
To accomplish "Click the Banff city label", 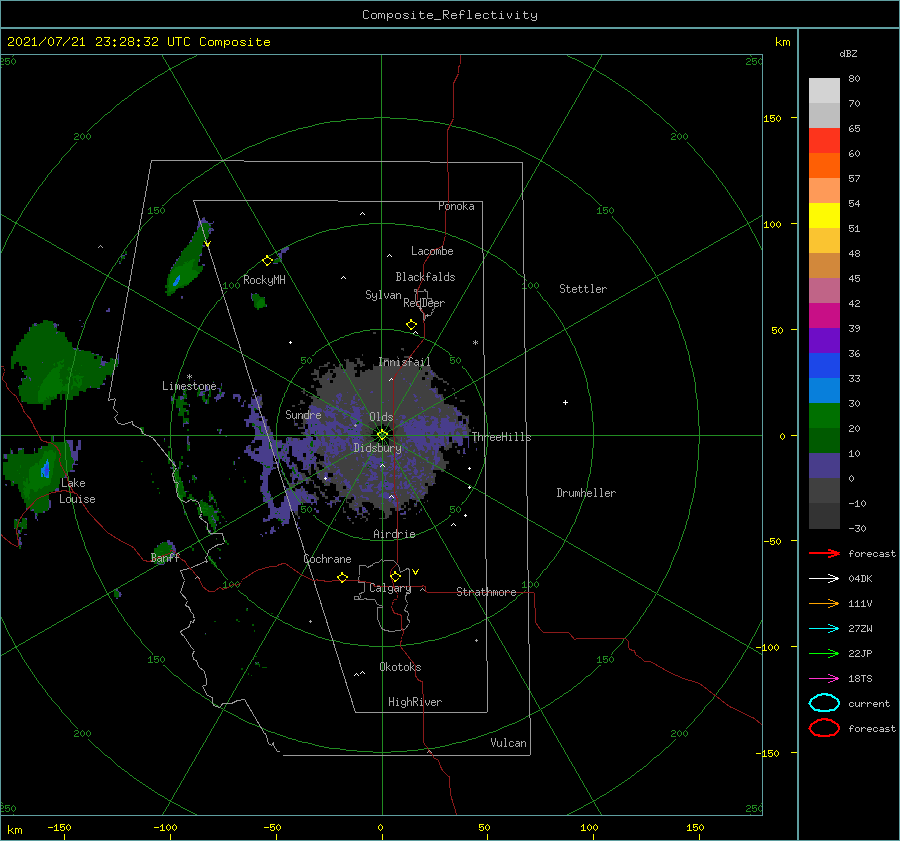I will click(165, 557).
